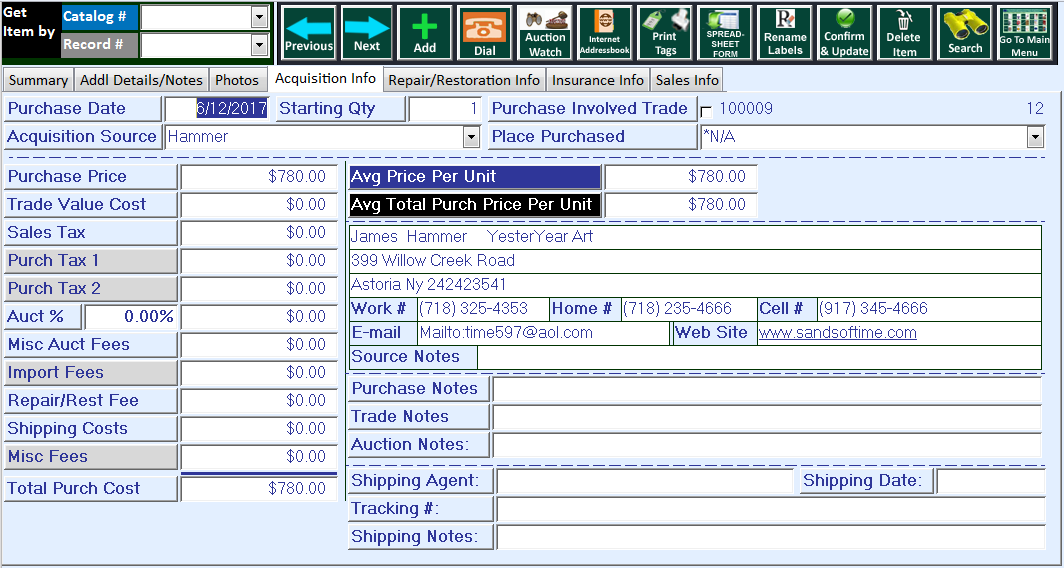Screen dimensions: 1064x568
Task: Open the Addl Details/Notes tab
Action: [x=141, y=80]
